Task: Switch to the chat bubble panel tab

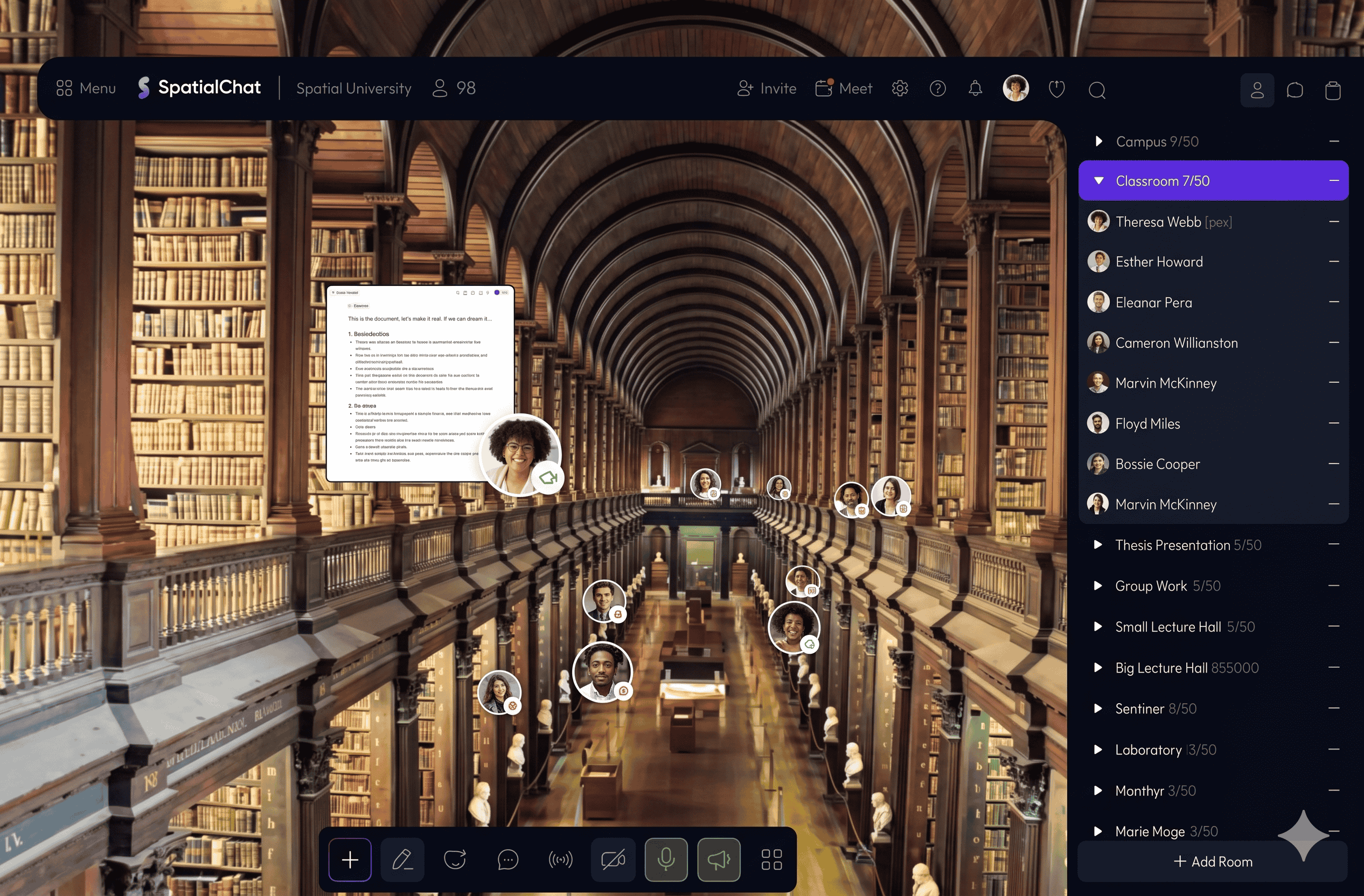Action: pos(1295,90)
